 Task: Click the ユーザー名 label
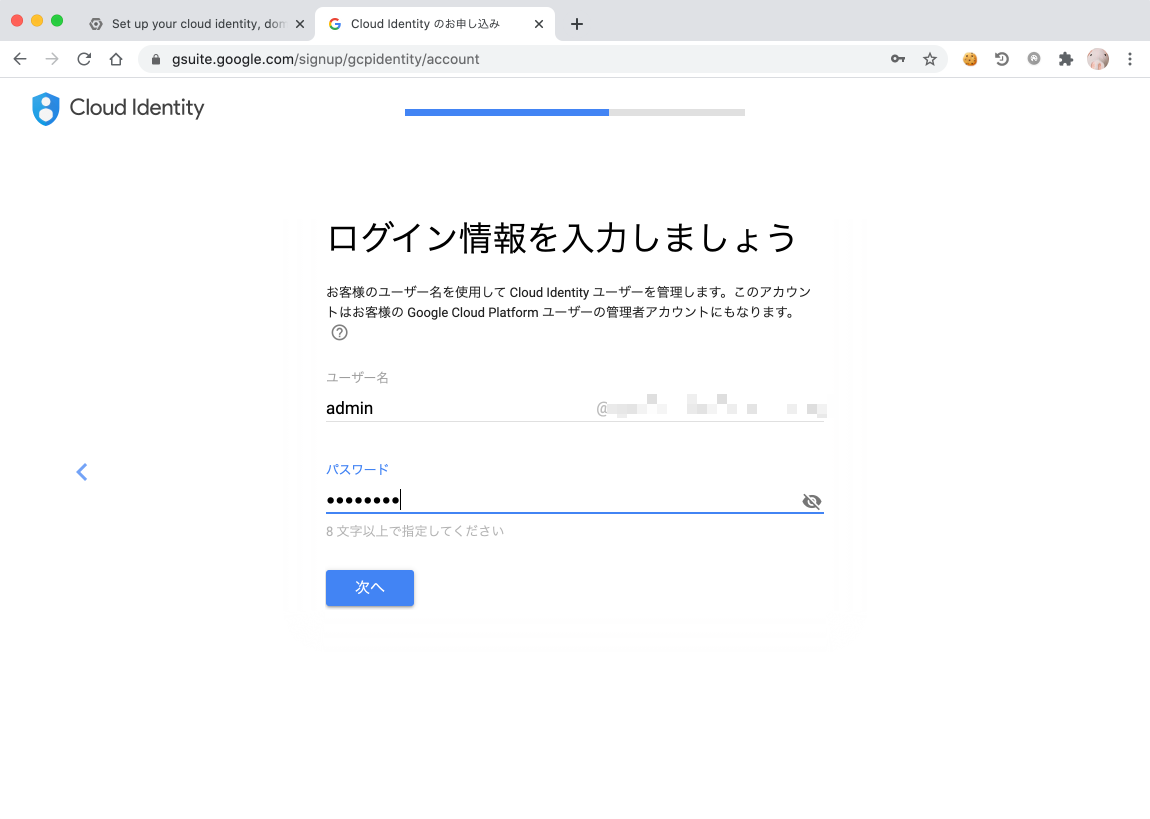pyautogui.click(x=357, y=378)
